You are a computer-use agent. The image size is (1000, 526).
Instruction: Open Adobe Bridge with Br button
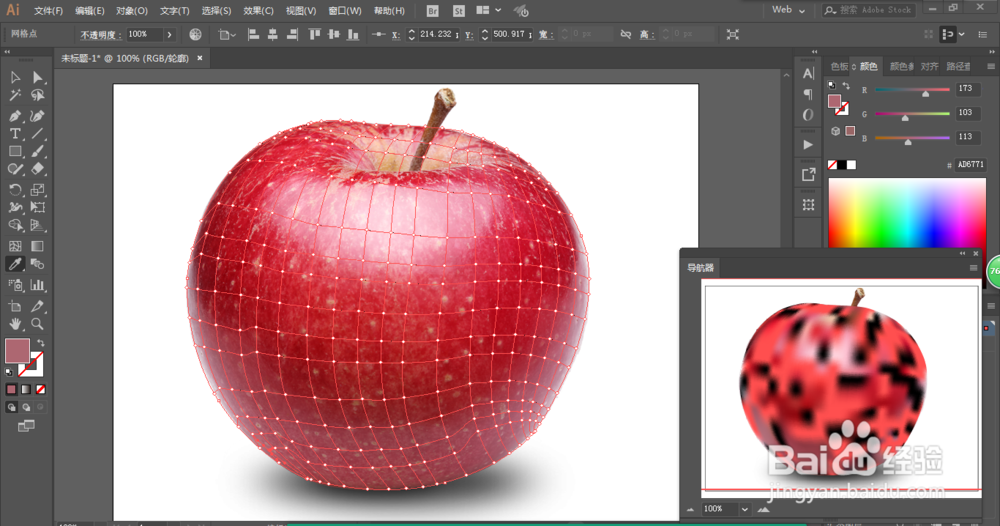[432, 11]
